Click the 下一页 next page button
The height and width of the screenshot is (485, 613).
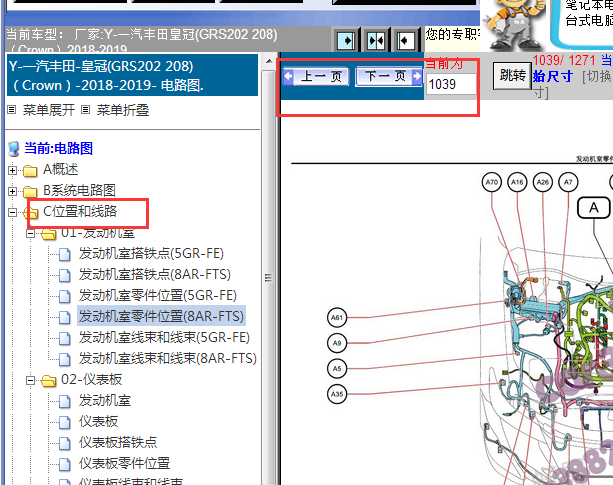pos(389,76)
